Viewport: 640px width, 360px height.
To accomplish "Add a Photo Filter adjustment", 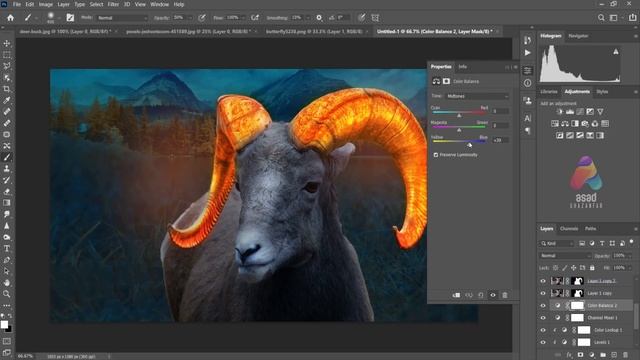I will (585, 124).
